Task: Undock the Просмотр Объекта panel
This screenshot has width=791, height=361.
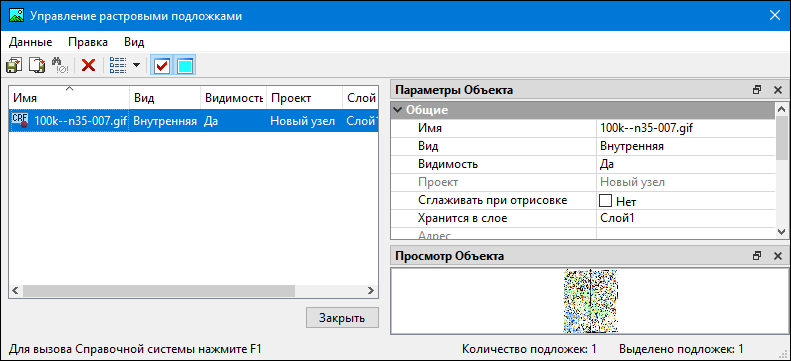Action: 757,256
